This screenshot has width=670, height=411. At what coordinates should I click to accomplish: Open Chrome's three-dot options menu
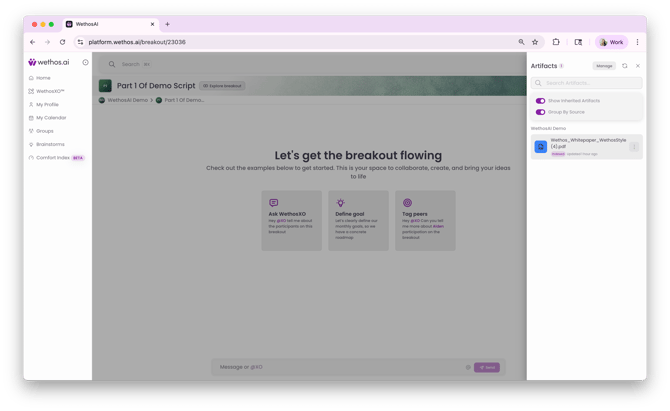pyautogui.click(x=637, y=42)
